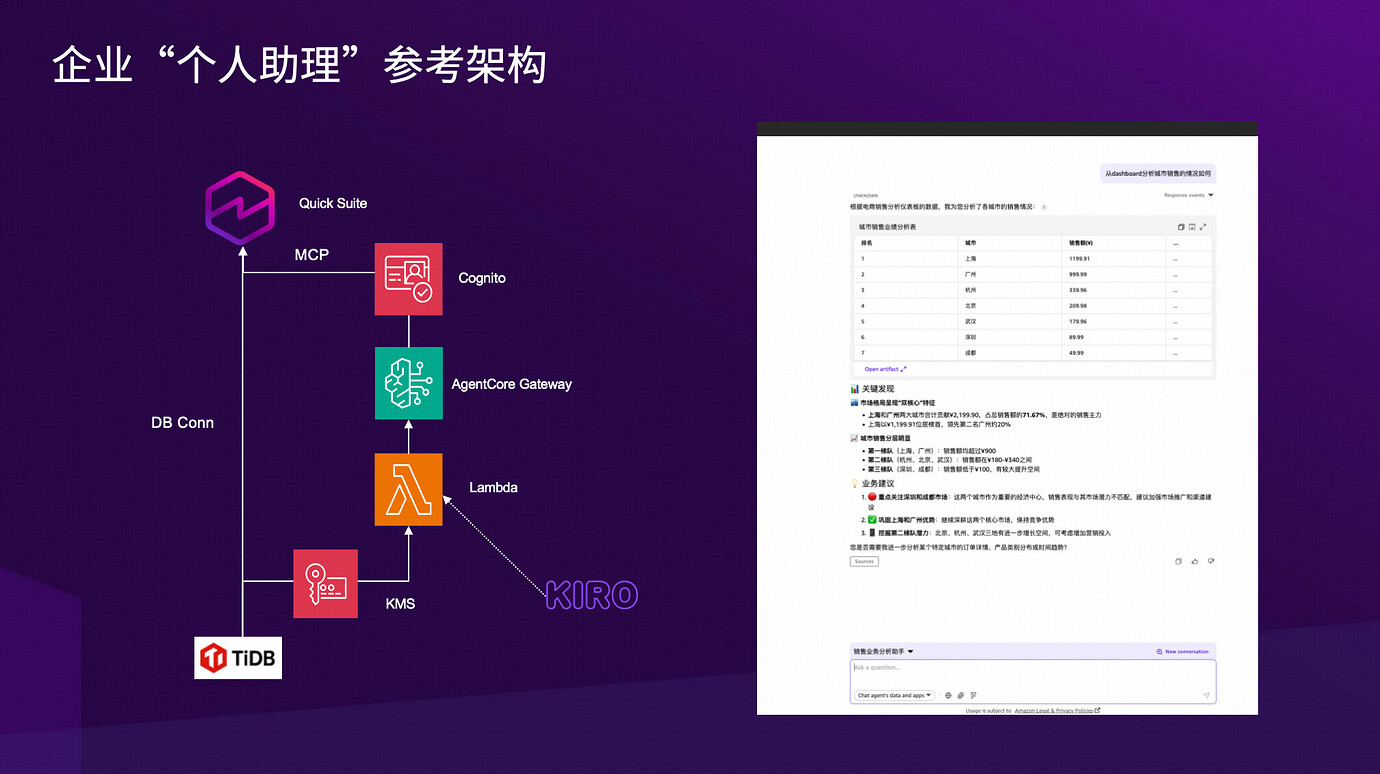Give the response a thumbs up
Screen dimensions: 1380x774
pyautogui.click(x=1194, y=561)
